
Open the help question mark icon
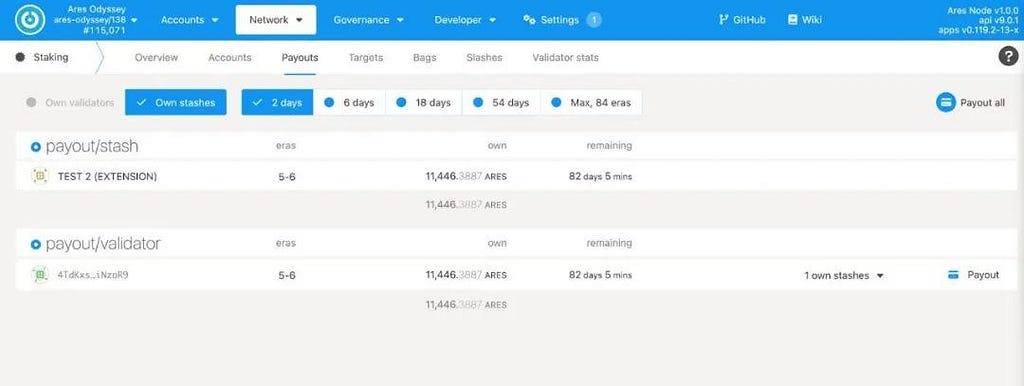click(x=1008, y=57)
